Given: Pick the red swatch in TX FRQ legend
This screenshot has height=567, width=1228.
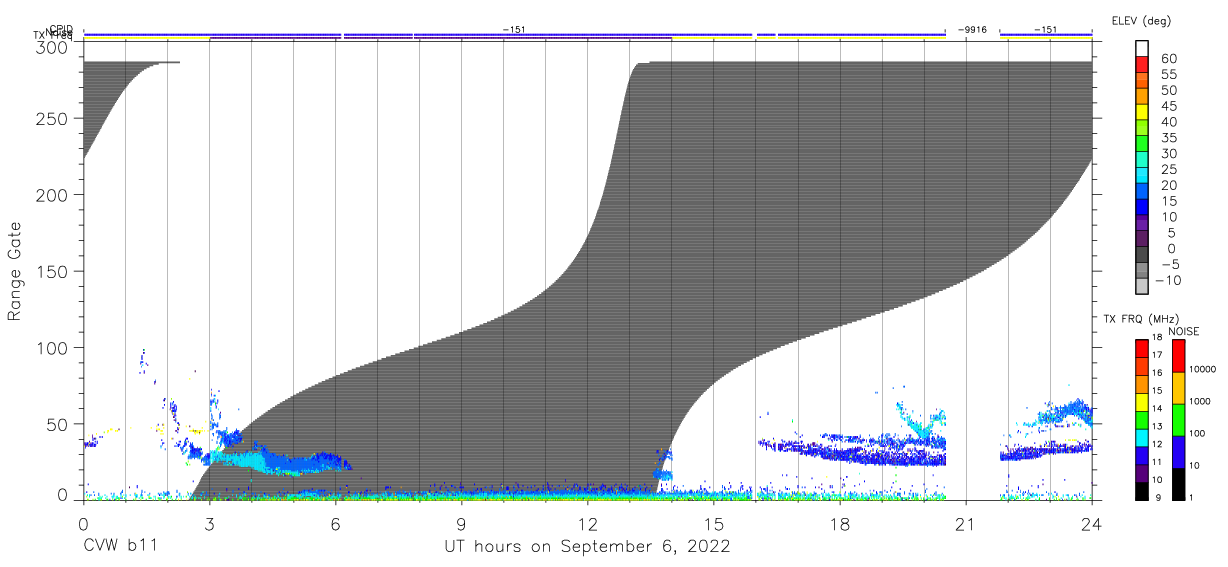Looking at the screenshot, I should [x=1142, y=348].
